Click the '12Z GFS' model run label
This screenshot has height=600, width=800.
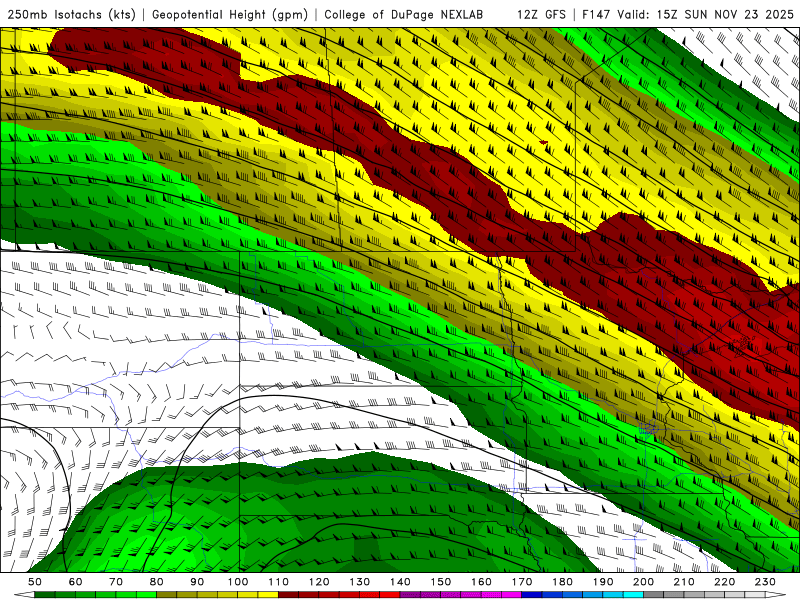(x=541, y=15)
